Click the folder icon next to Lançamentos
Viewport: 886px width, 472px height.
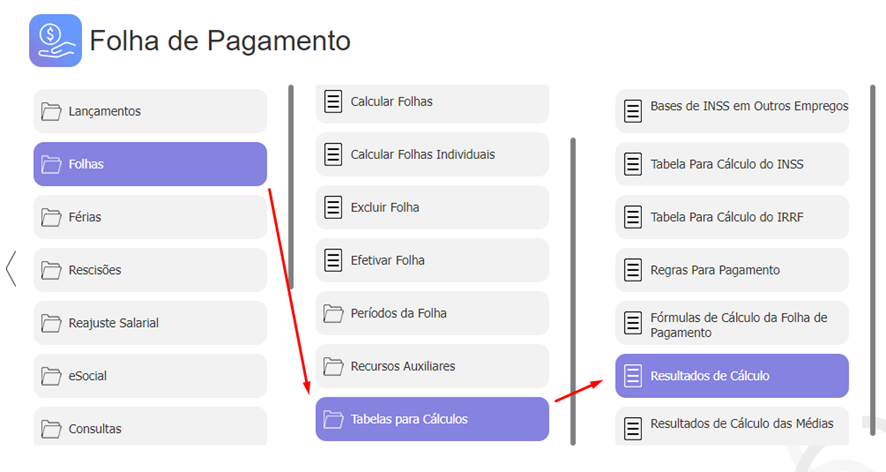[x=51, y=111]
